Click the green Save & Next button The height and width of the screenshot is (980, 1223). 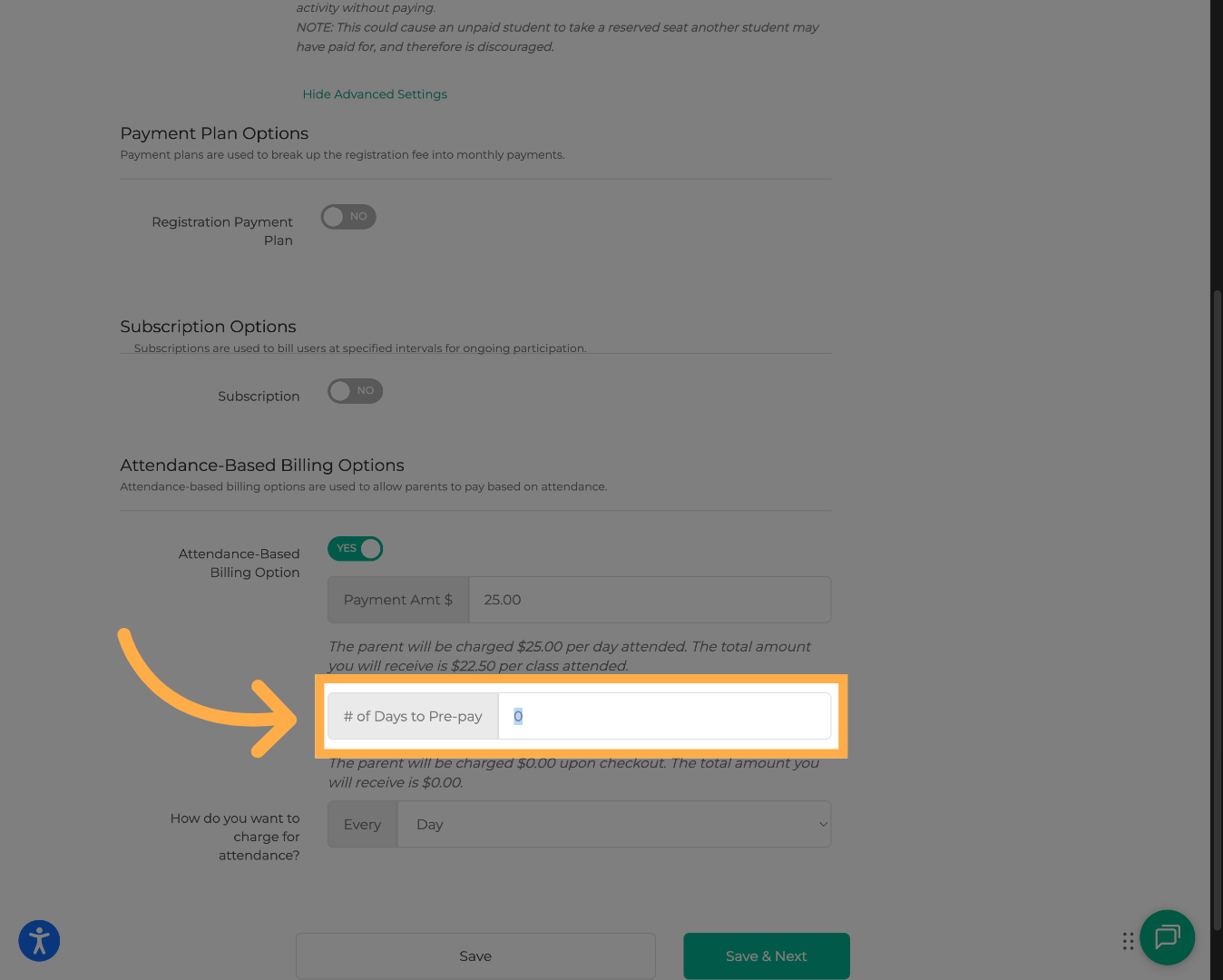point(766,956)
